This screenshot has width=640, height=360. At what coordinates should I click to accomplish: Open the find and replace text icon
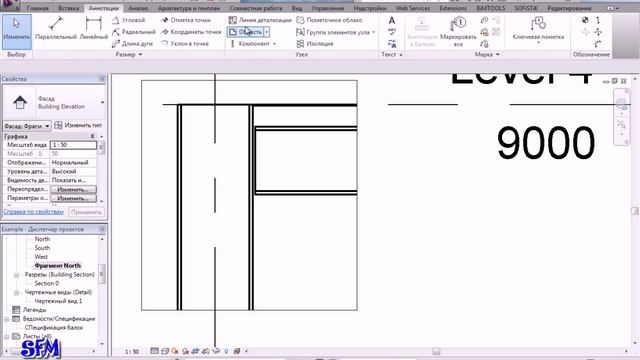[x=392, y=43]
